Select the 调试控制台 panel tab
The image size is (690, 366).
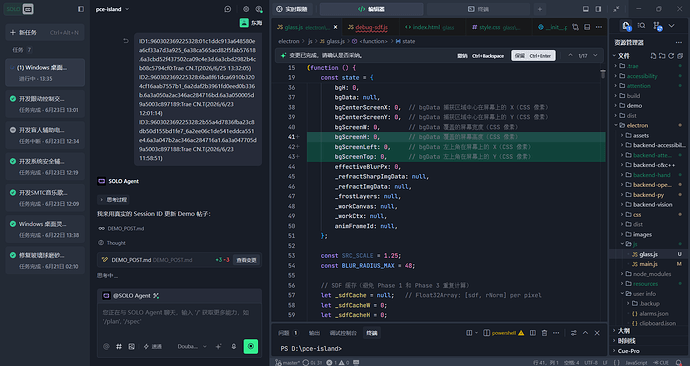click(x=343, y=333)
